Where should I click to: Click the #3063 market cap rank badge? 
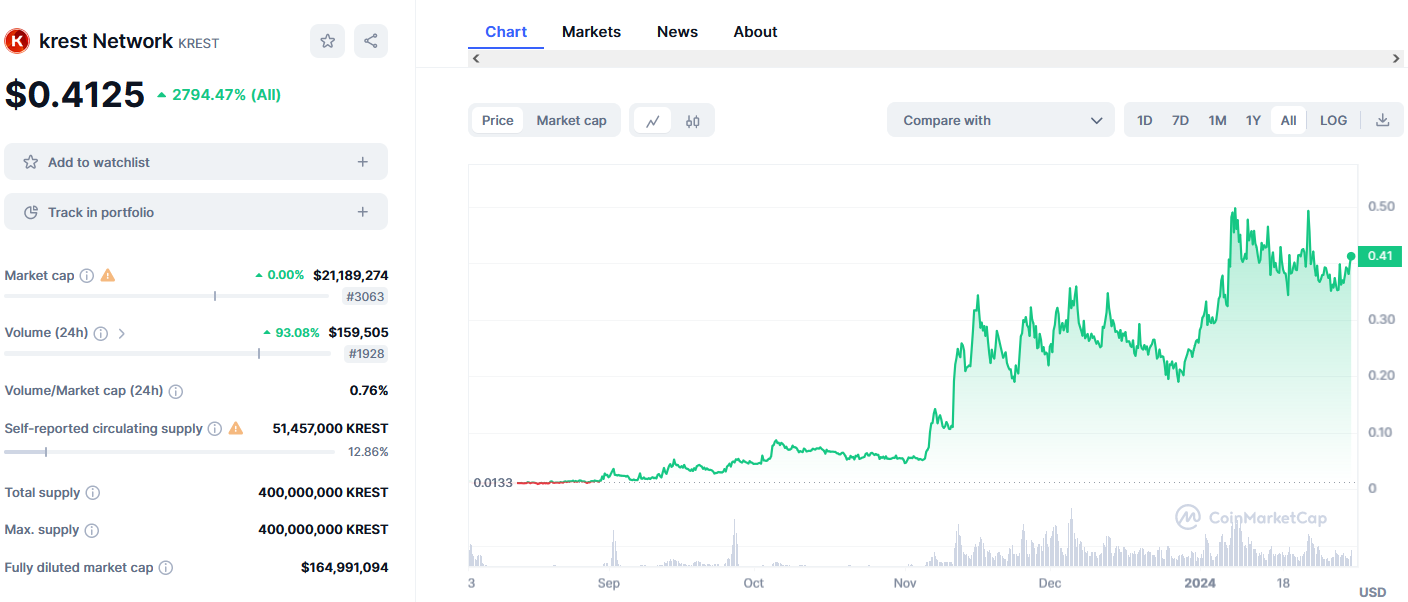click(x=365, y=296)
